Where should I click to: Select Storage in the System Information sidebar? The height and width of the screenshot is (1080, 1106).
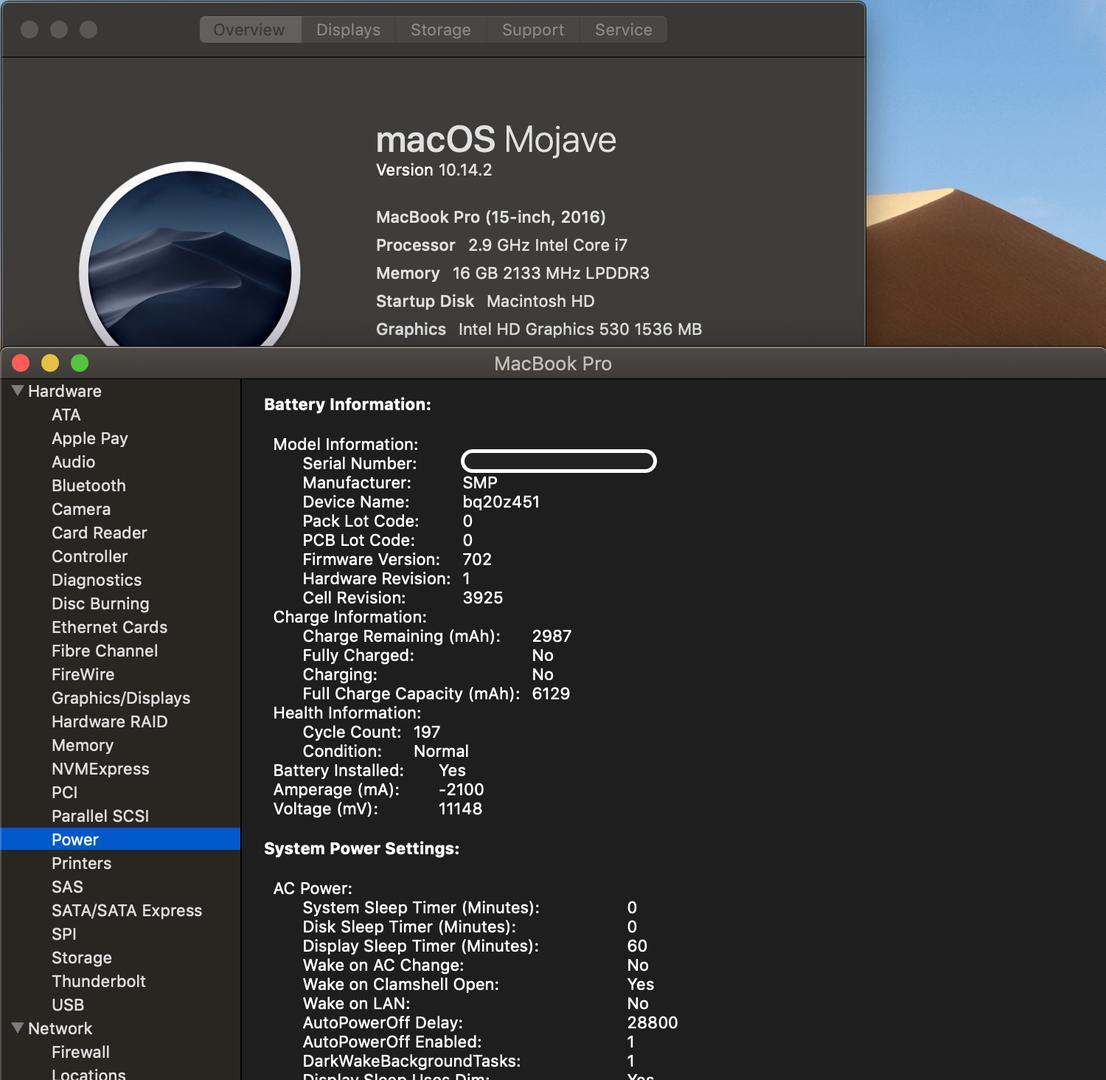pyautogui.click(x=82, y=958)
